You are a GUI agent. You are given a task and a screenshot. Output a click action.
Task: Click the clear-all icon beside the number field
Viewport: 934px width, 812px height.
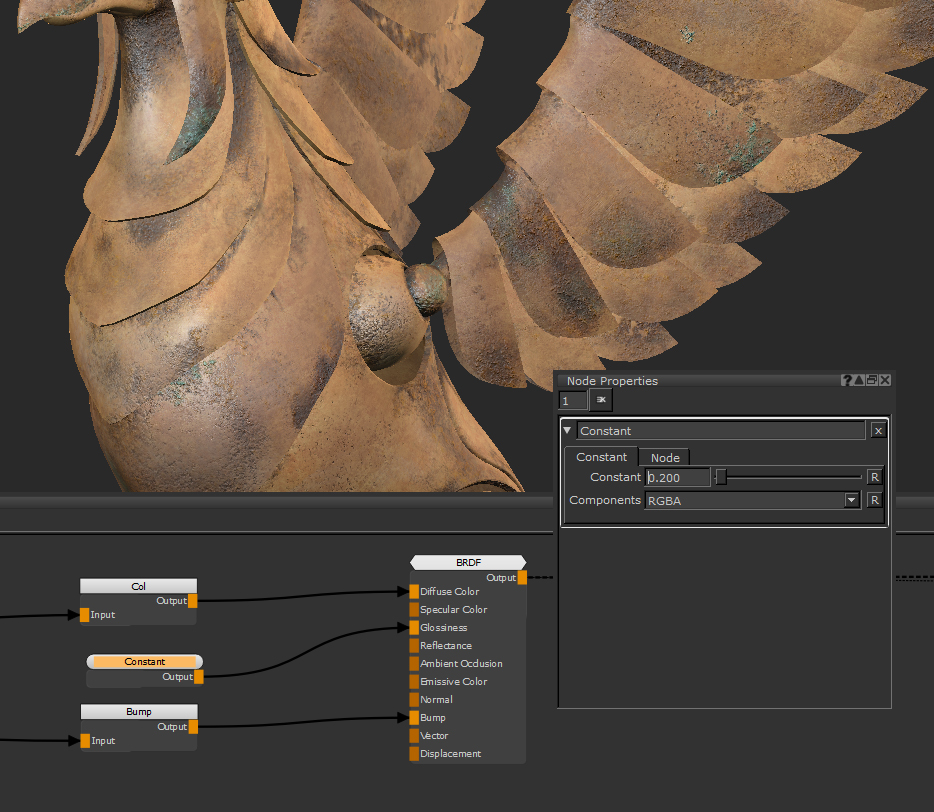click(601, 400)
